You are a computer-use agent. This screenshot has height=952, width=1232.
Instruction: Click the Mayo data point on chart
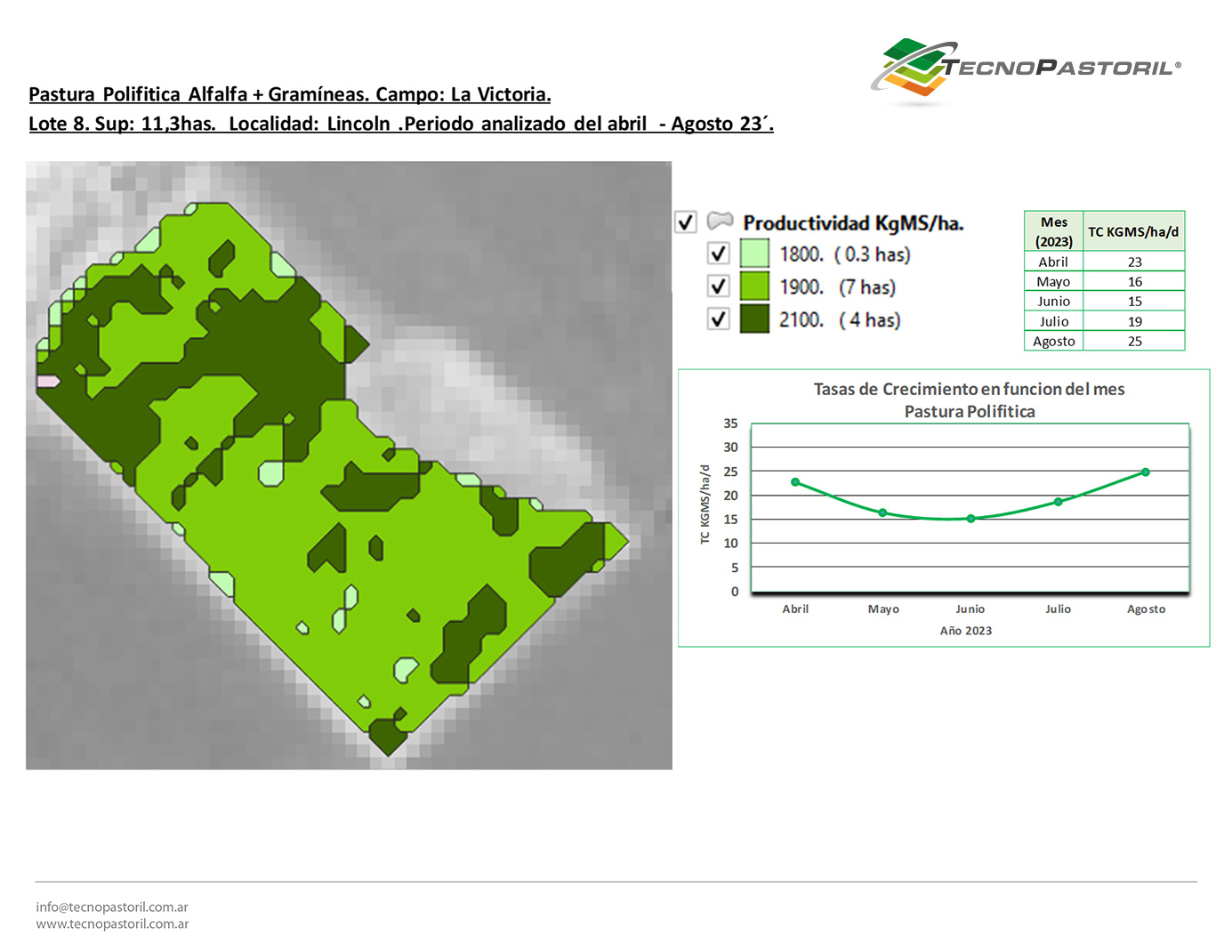pyautogui.click(x=882, y=512)
